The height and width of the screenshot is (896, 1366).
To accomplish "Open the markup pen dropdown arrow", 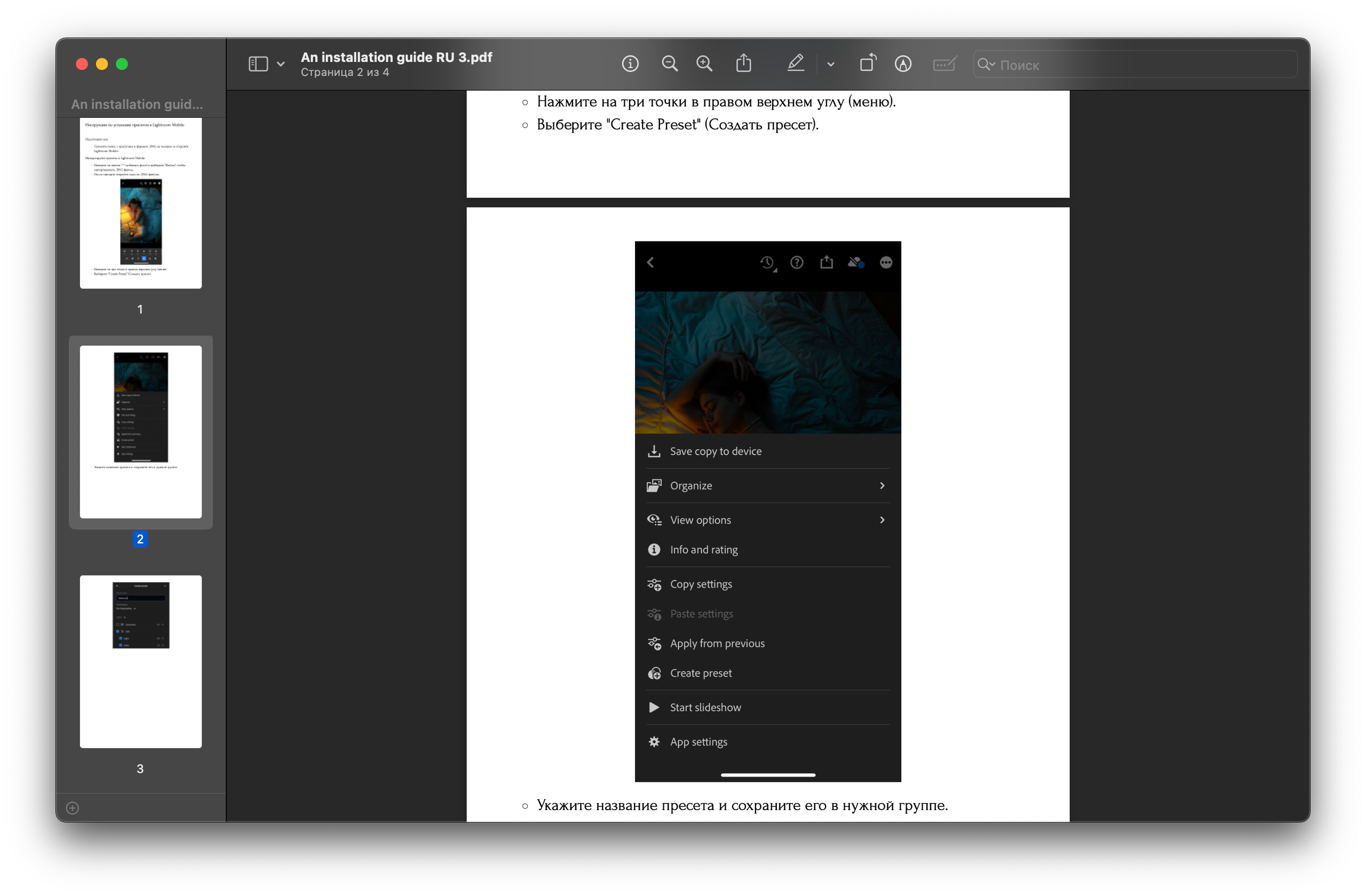I will click(830, 64).
